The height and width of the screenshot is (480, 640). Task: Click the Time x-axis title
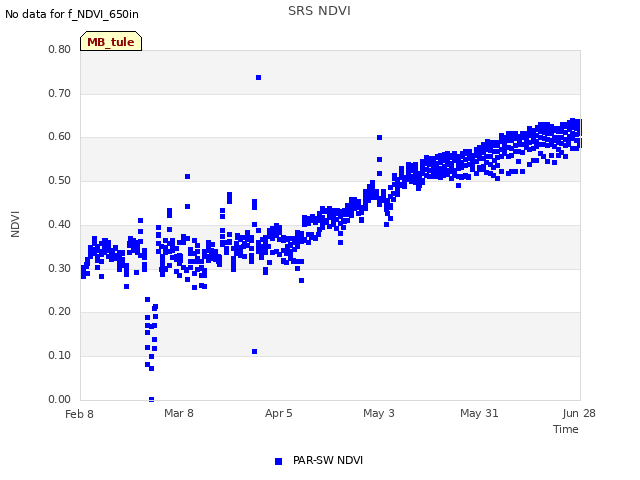[566, 429]
